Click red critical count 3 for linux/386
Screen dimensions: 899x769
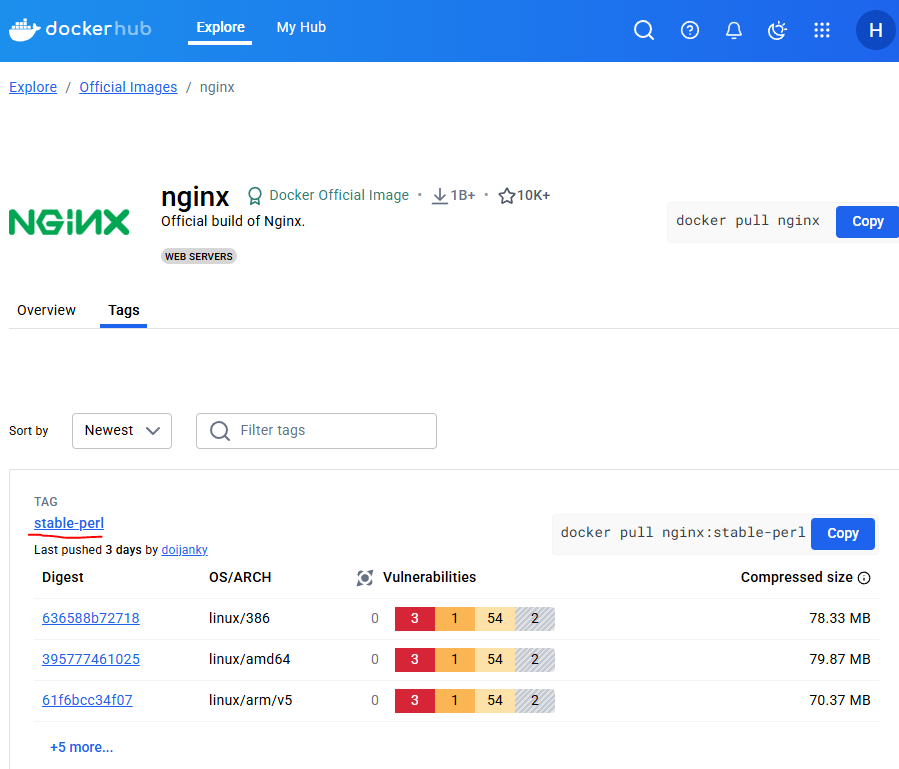click(x=415, y=618)
